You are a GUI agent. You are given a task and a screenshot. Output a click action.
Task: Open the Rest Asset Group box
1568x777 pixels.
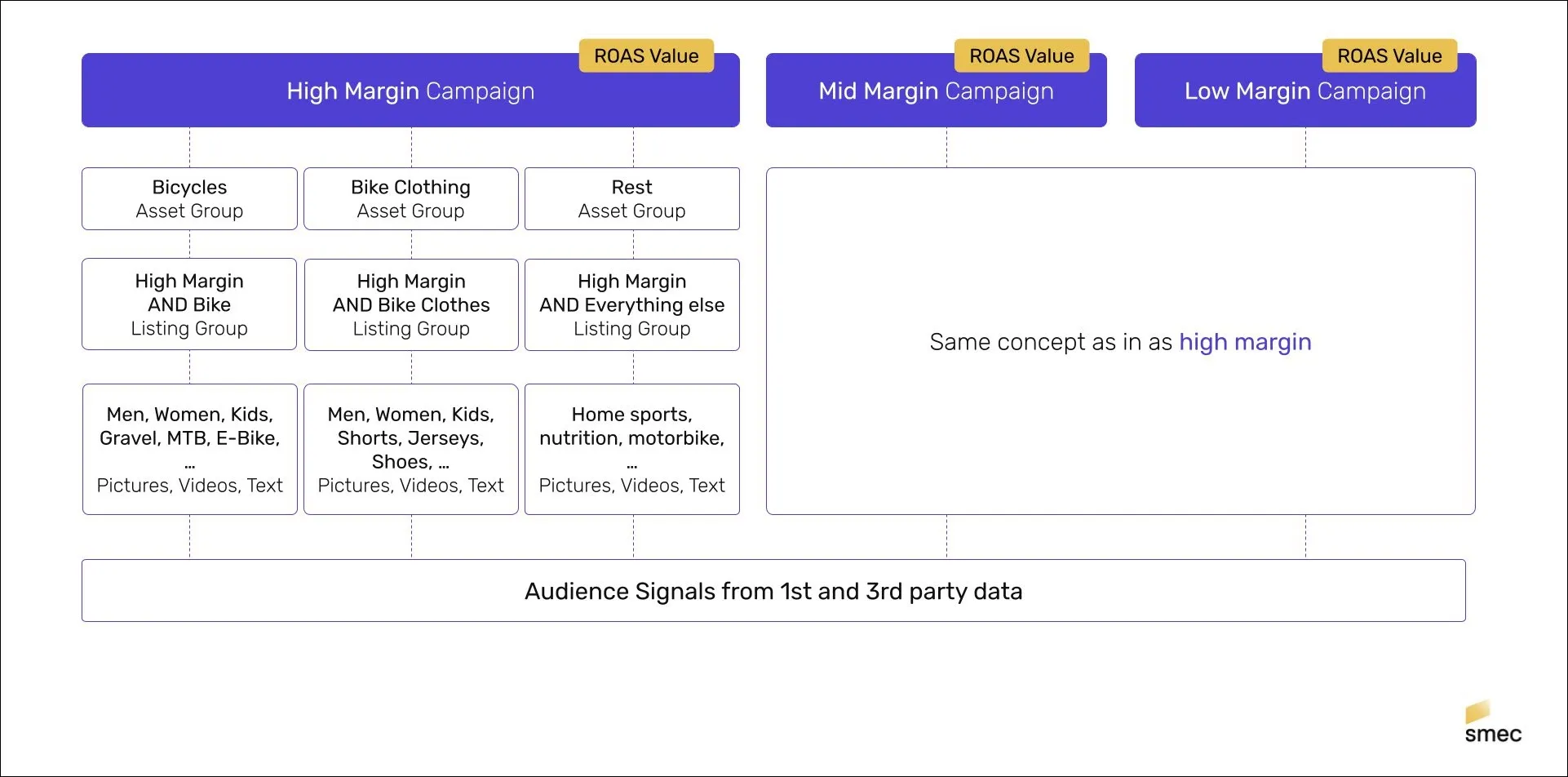pyautogui.click(x=632, y=199)
